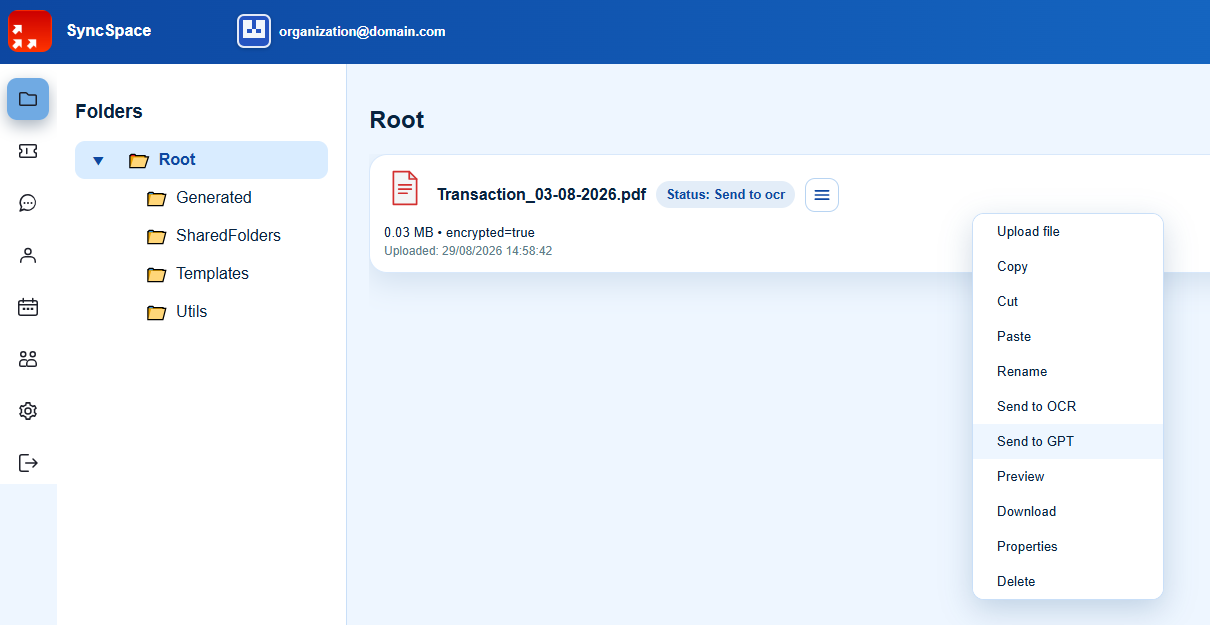Click the Uploaded: 29/08/2026 14:58:42 text
The image size is (1210, 625).
coord(468,251)
